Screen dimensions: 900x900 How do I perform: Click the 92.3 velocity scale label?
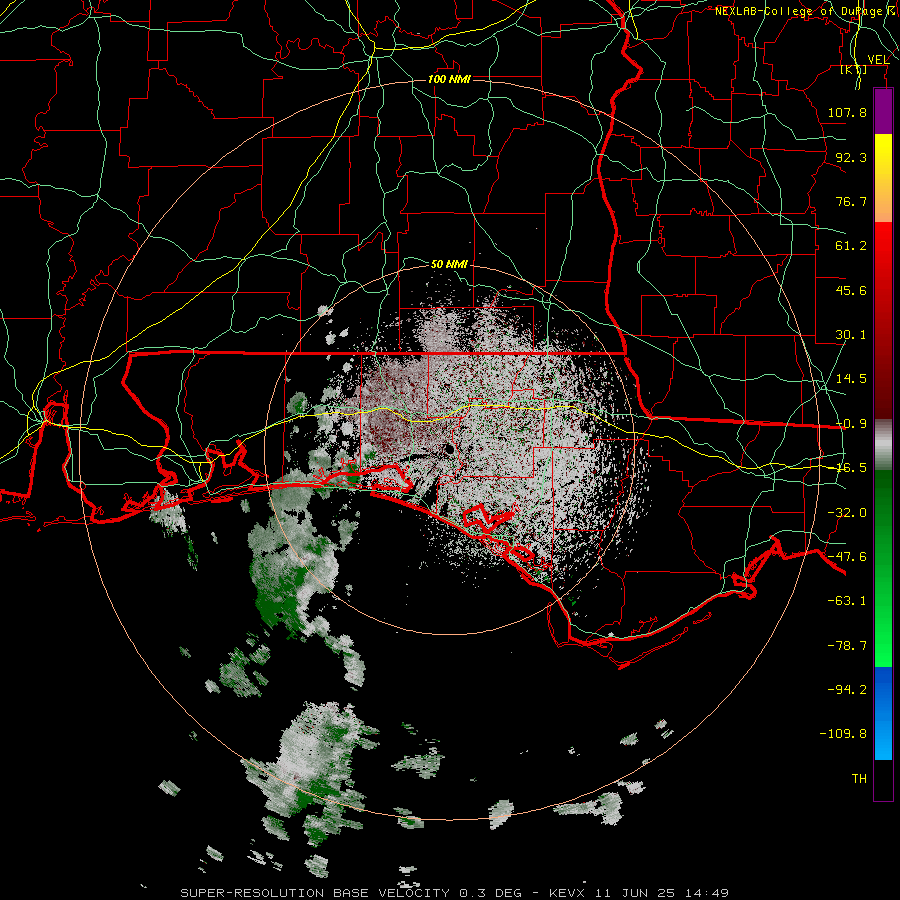click(851, 157)
